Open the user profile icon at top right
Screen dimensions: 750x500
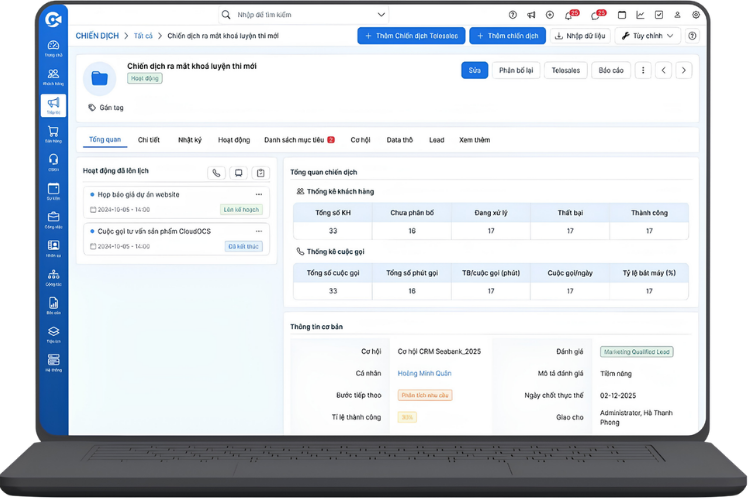(x=696, y=15)
